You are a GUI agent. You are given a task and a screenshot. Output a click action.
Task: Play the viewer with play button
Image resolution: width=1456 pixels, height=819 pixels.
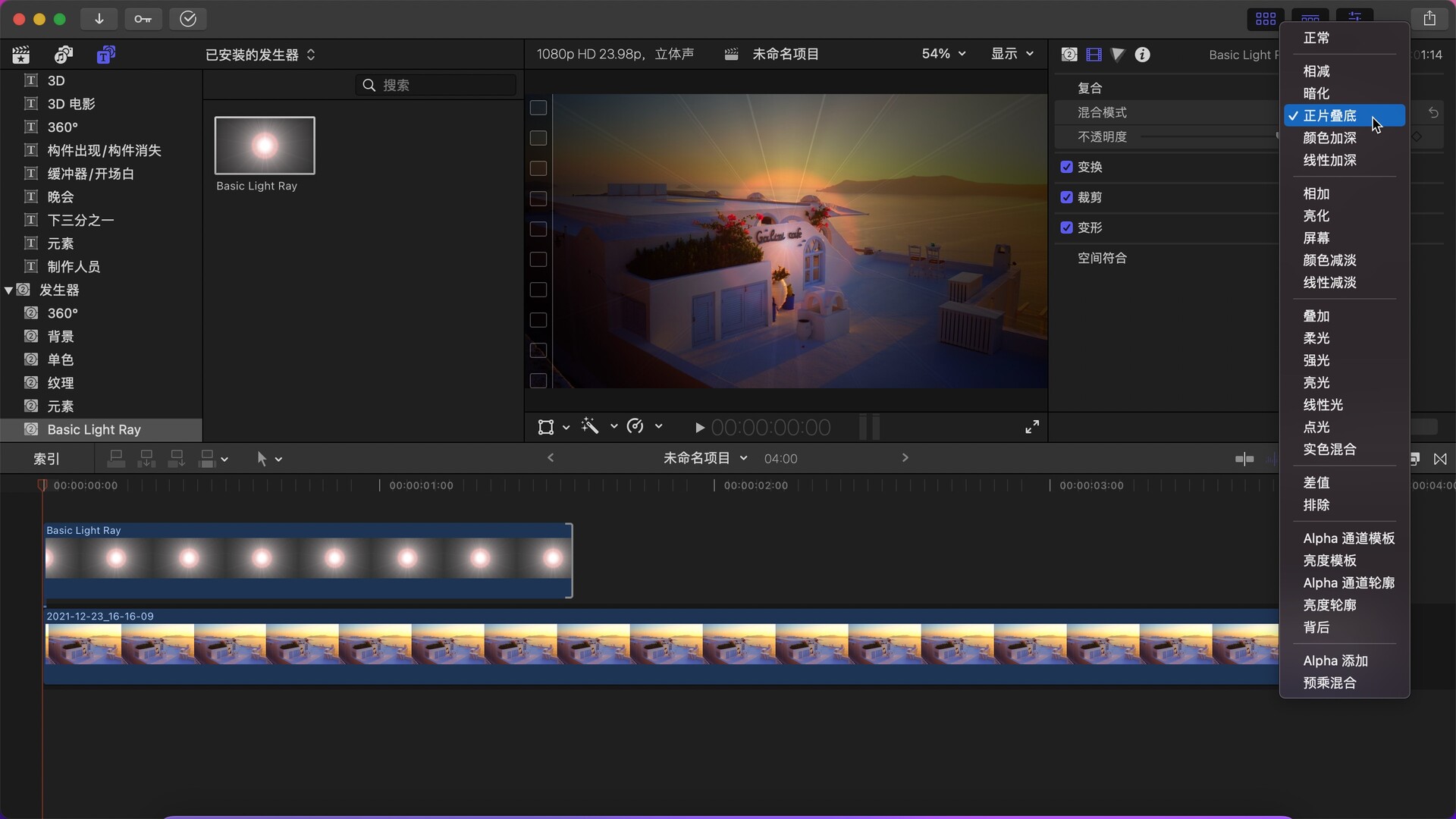pyautogui.click(x=699, y=428)
